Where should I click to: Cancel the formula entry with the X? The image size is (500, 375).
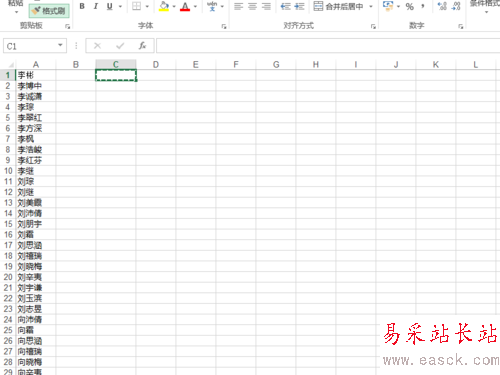(97, 46)
